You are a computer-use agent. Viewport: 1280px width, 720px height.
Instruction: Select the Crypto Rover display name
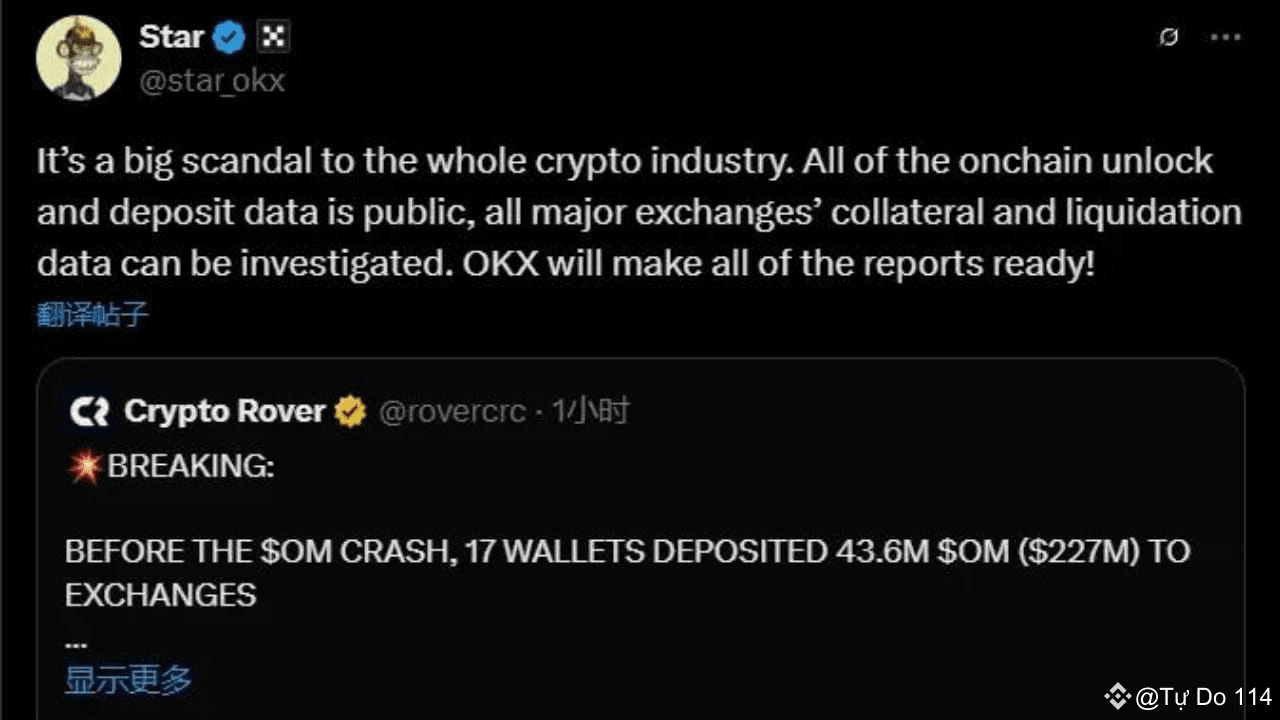pos(224,411)
